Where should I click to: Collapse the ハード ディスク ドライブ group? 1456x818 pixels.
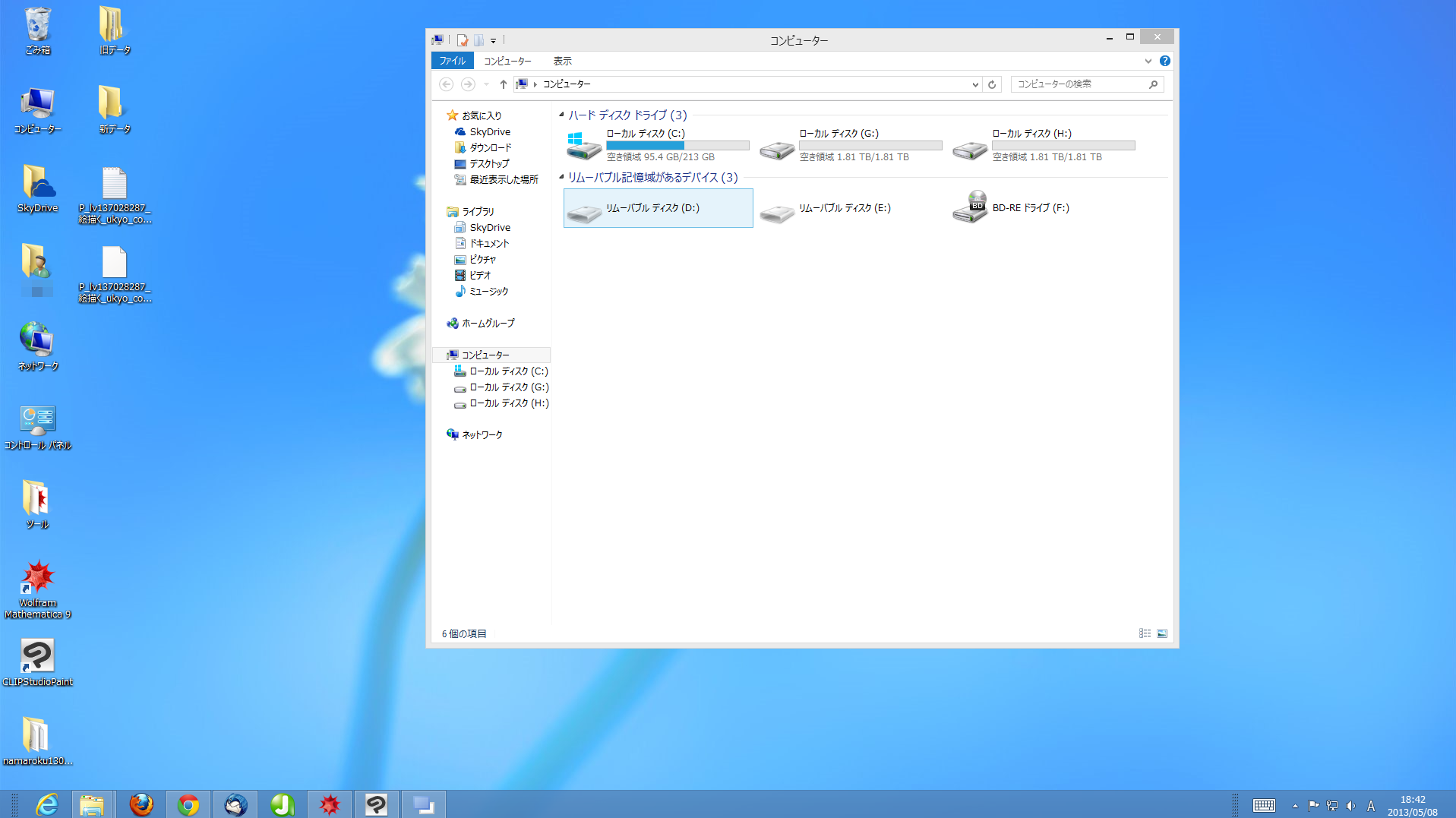coord(562,115)
